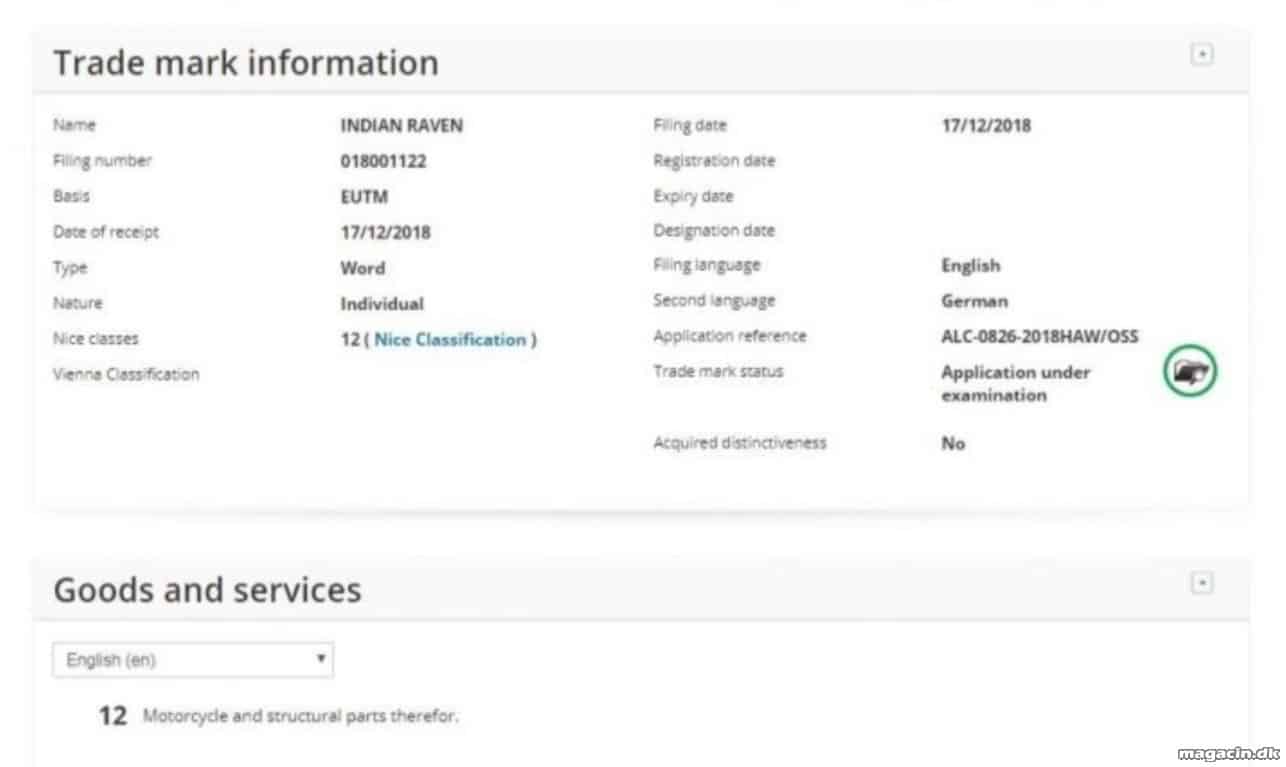The width and height of the screenshot is (1286, 767).
Task: Click the Date of receipt value 17/12/2018
Action: click(x=385, y=232)
